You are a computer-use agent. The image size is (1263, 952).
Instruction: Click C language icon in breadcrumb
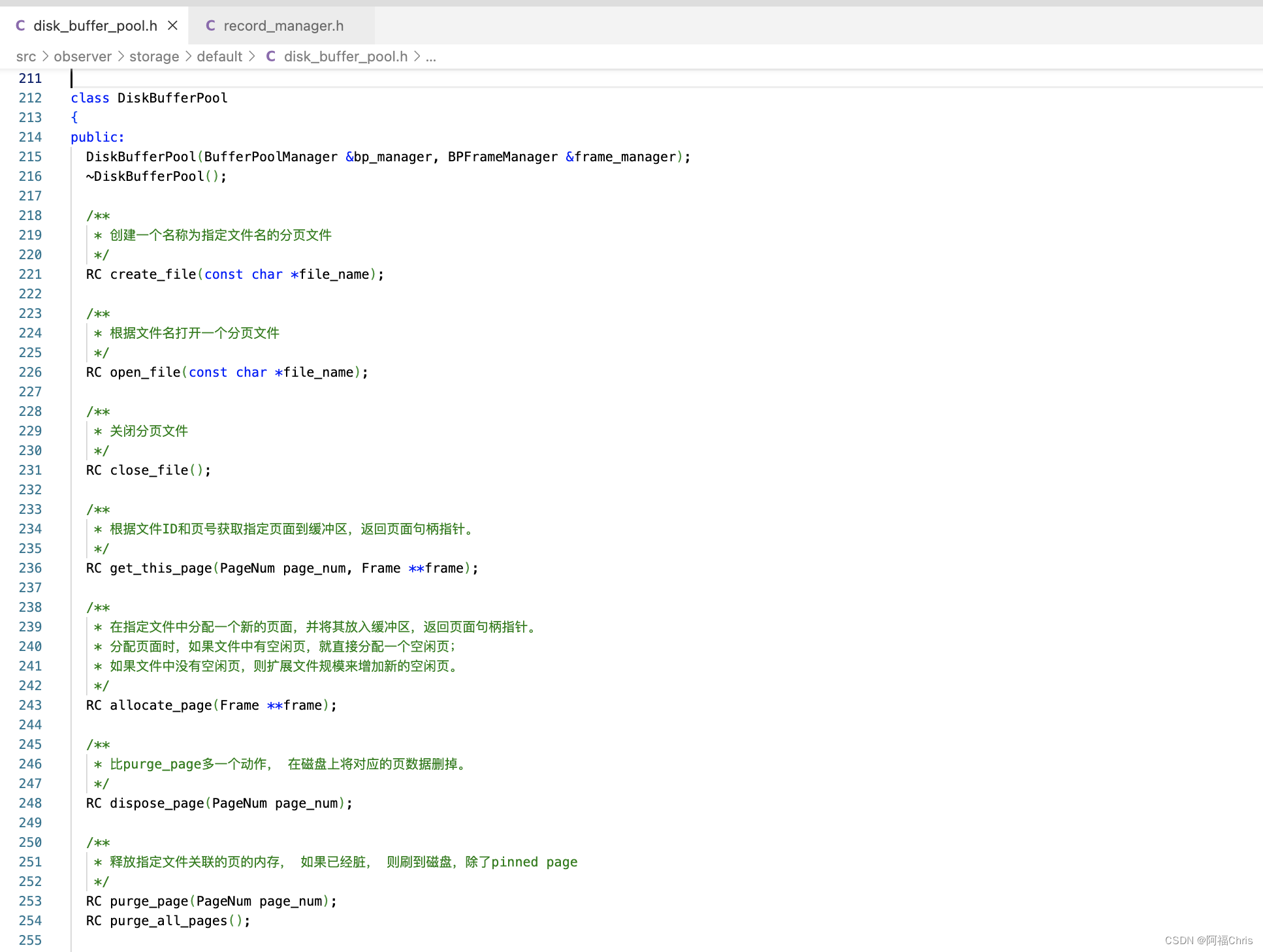pos(270,57)
